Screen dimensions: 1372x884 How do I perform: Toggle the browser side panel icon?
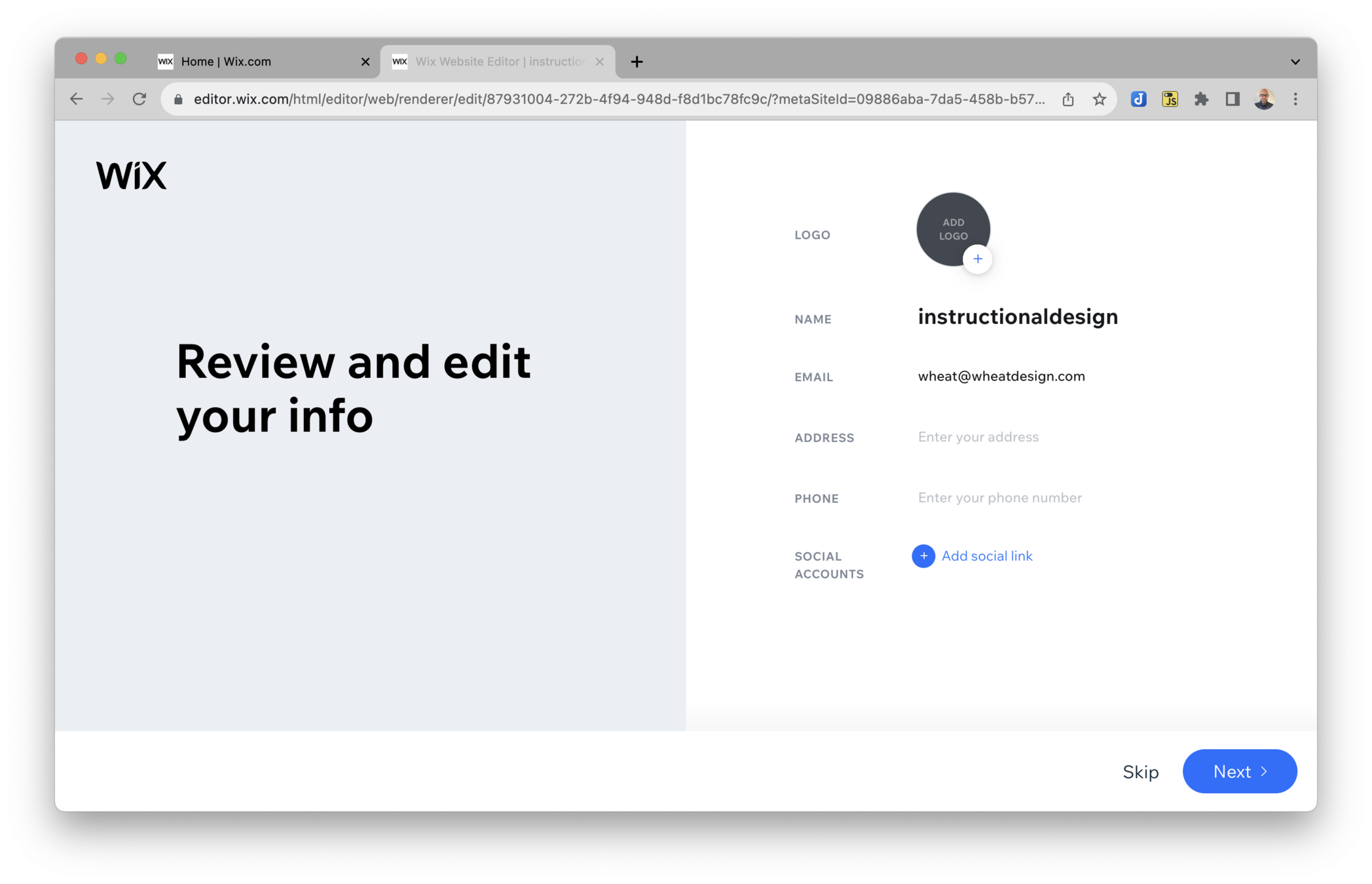click(1232, 100)
